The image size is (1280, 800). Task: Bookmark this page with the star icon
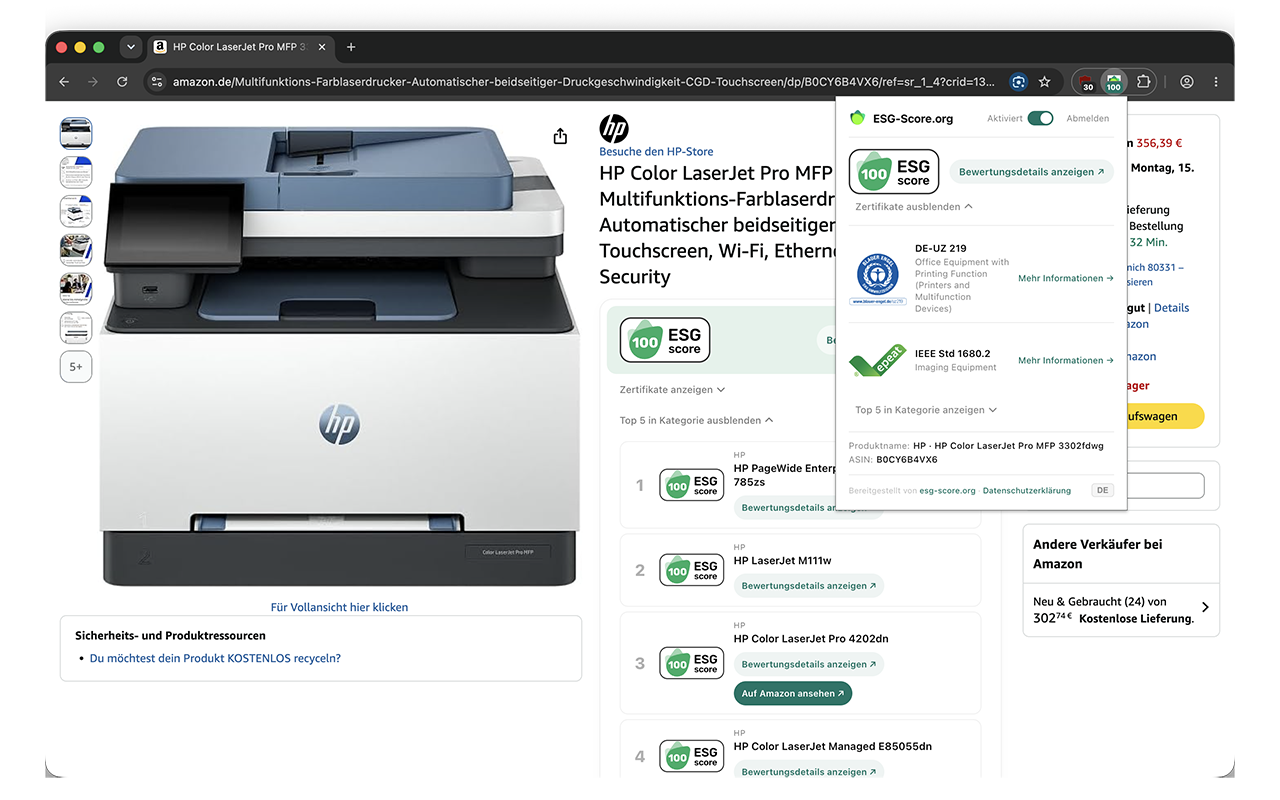(1044, 82)
